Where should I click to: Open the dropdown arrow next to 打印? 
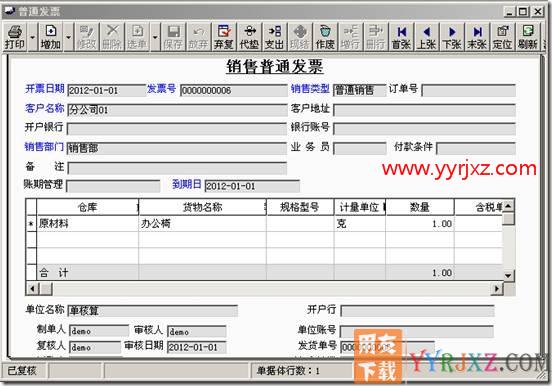tap(32, 37)
